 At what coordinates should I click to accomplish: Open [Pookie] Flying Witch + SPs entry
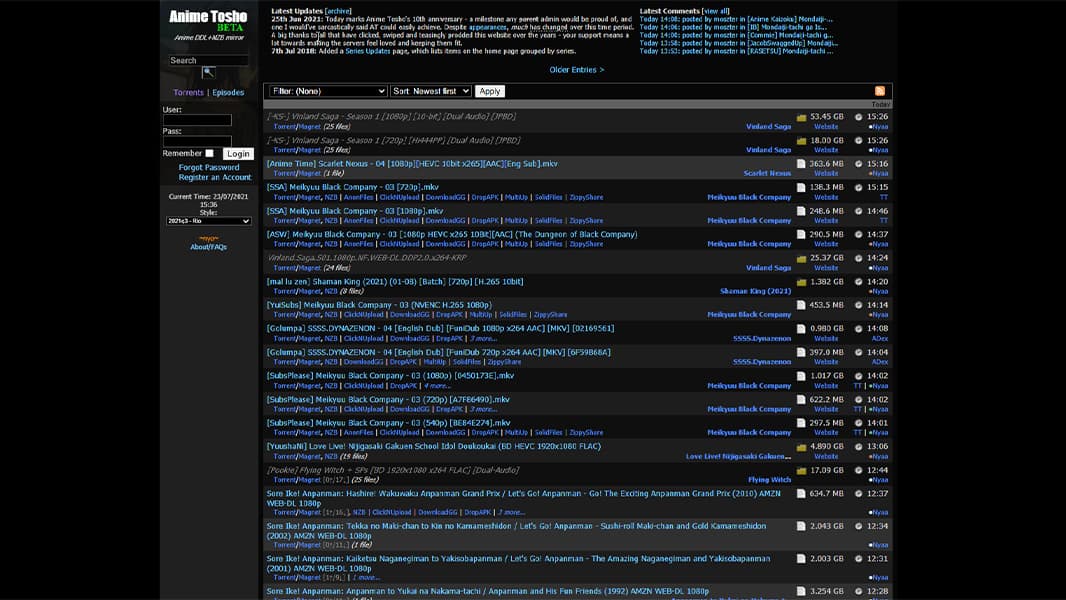click(x=393, y=470)
